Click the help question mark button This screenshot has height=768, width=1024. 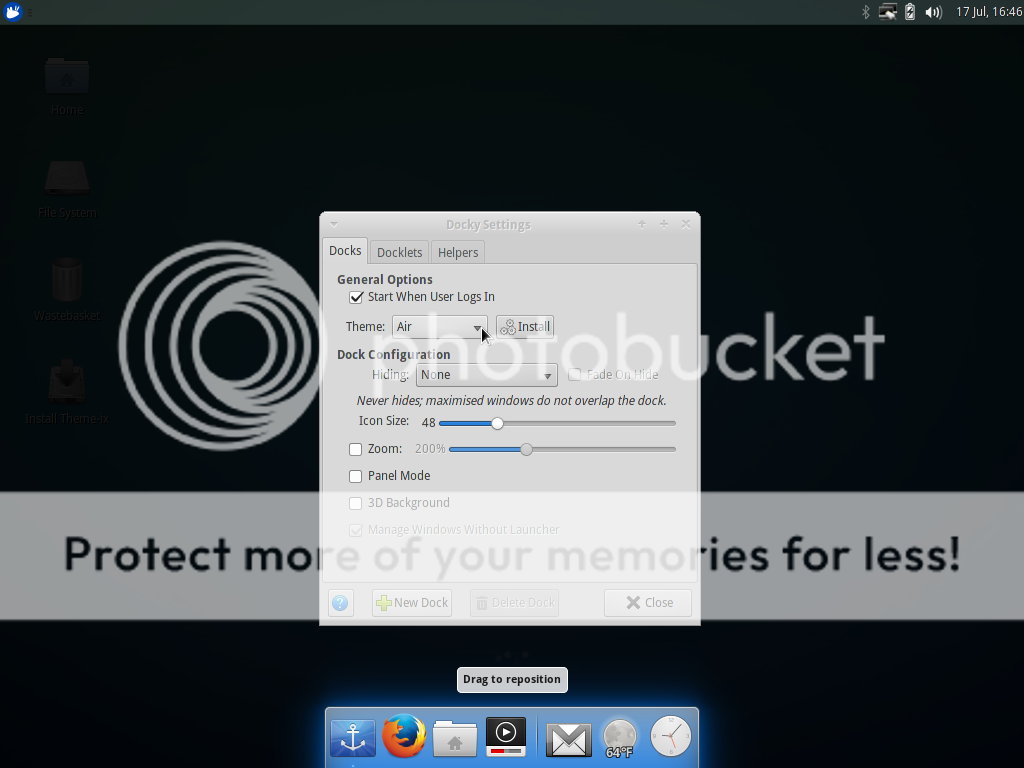340,603
